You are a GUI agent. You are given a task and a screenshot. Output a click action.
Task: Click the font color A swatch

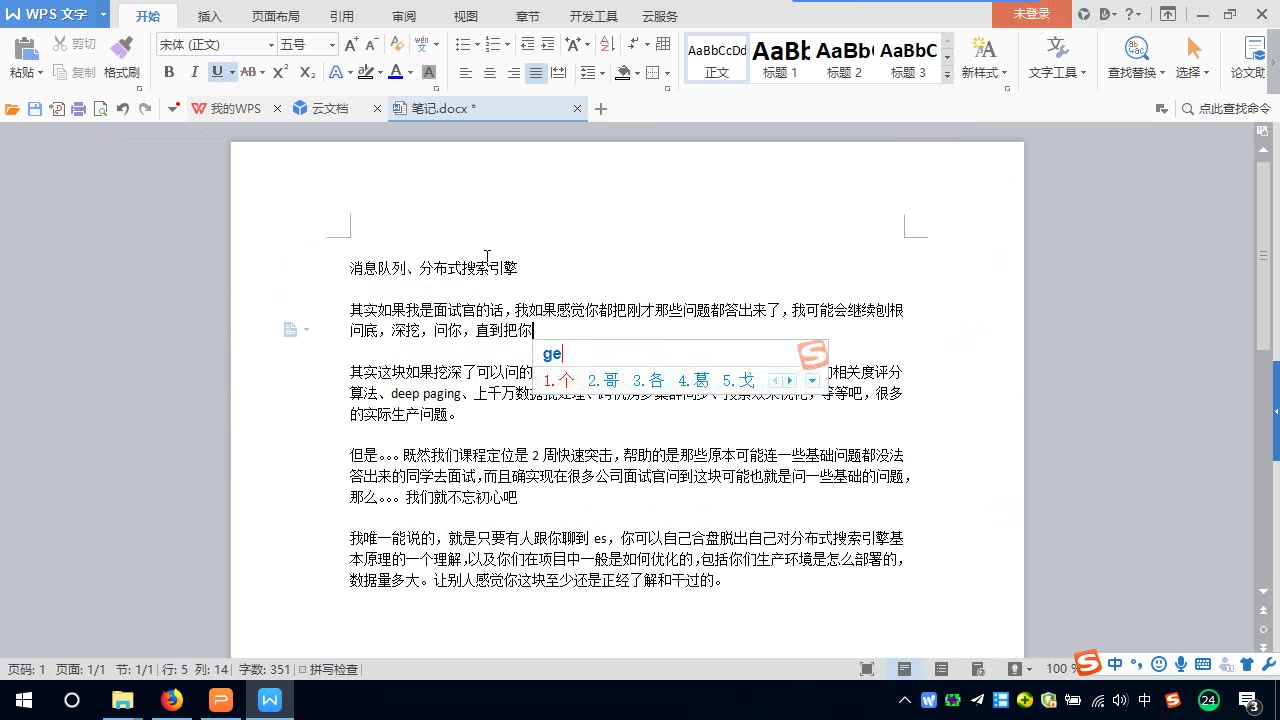coord(396,72)
